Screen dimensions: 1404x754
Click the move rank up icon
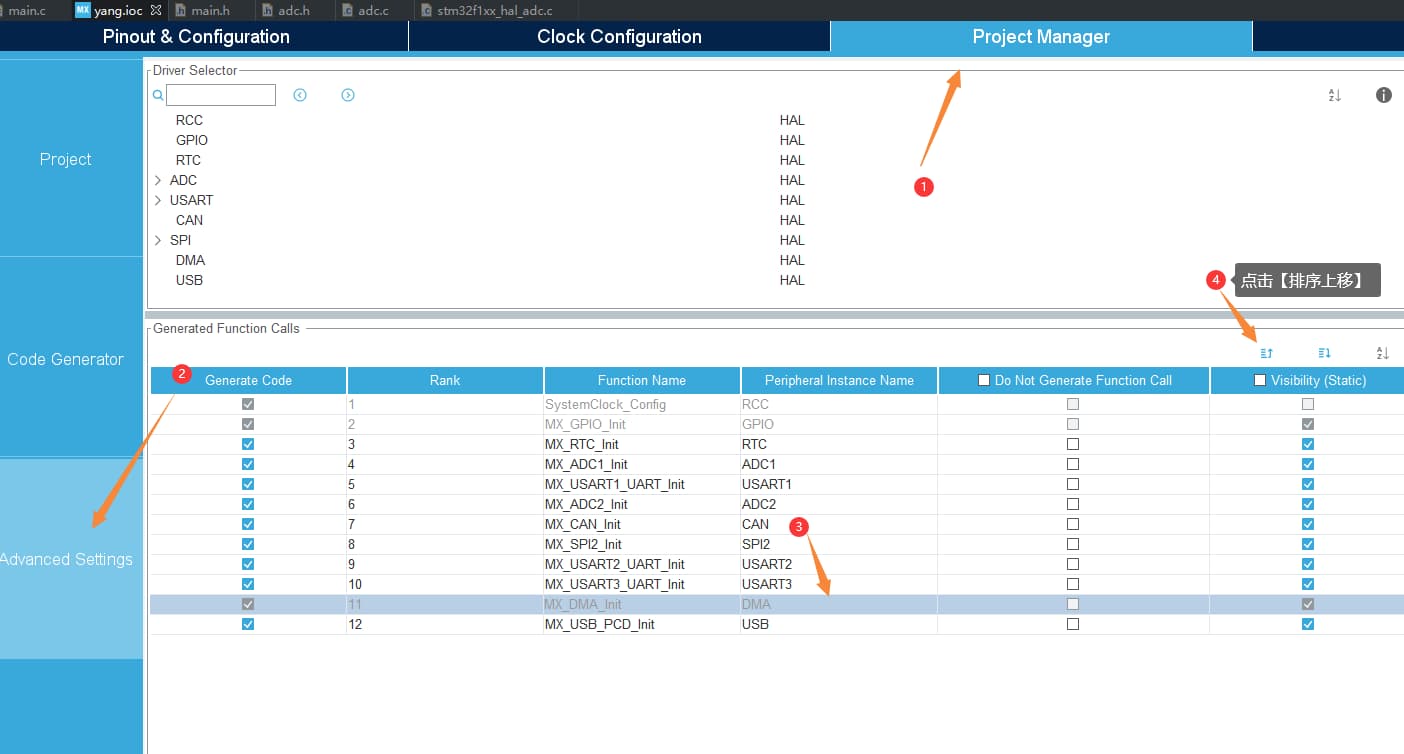pyautogui.click(x=1266, y=353)
